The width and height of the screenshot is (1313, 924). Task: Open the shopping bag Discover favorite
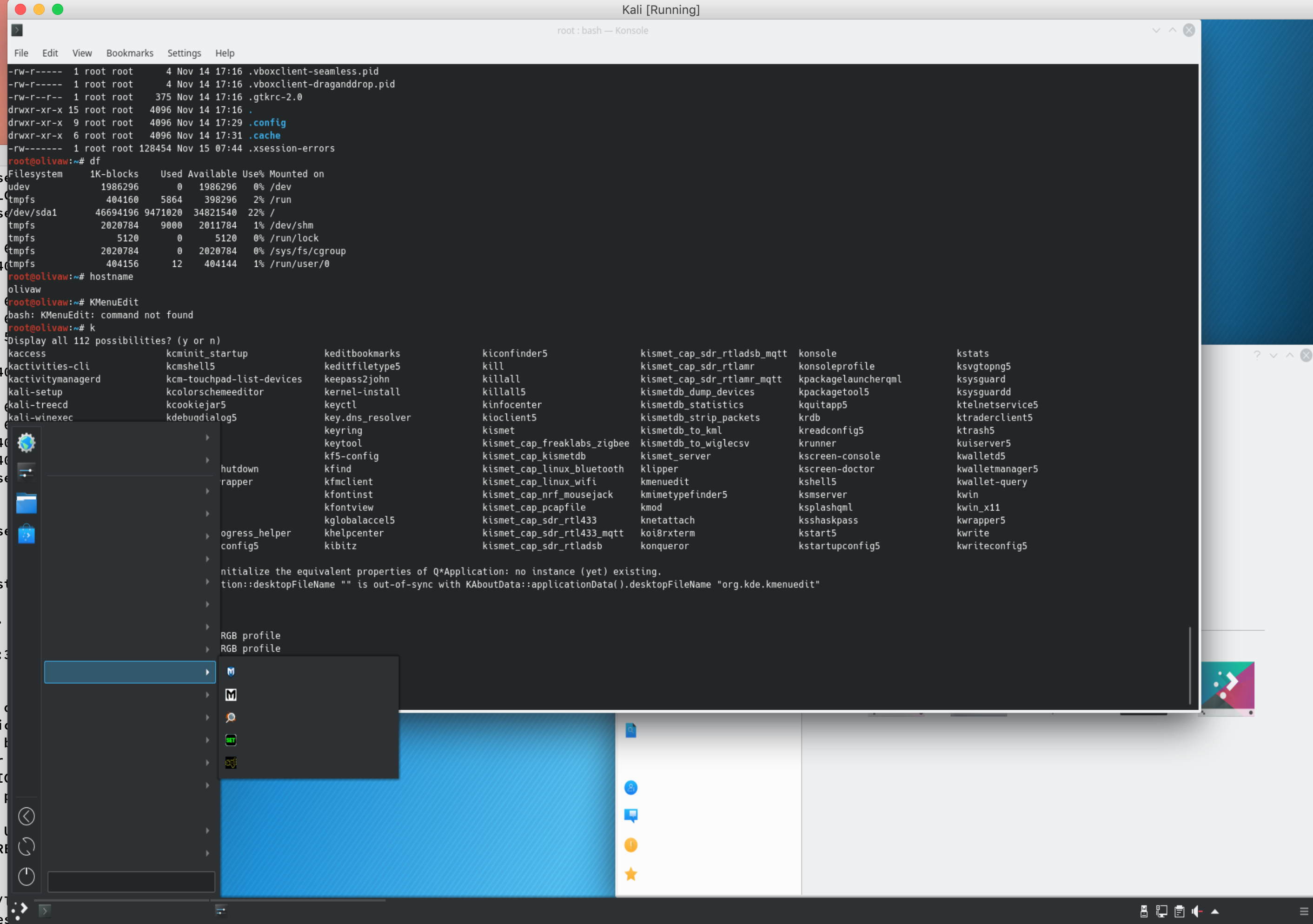coord(27,534)
